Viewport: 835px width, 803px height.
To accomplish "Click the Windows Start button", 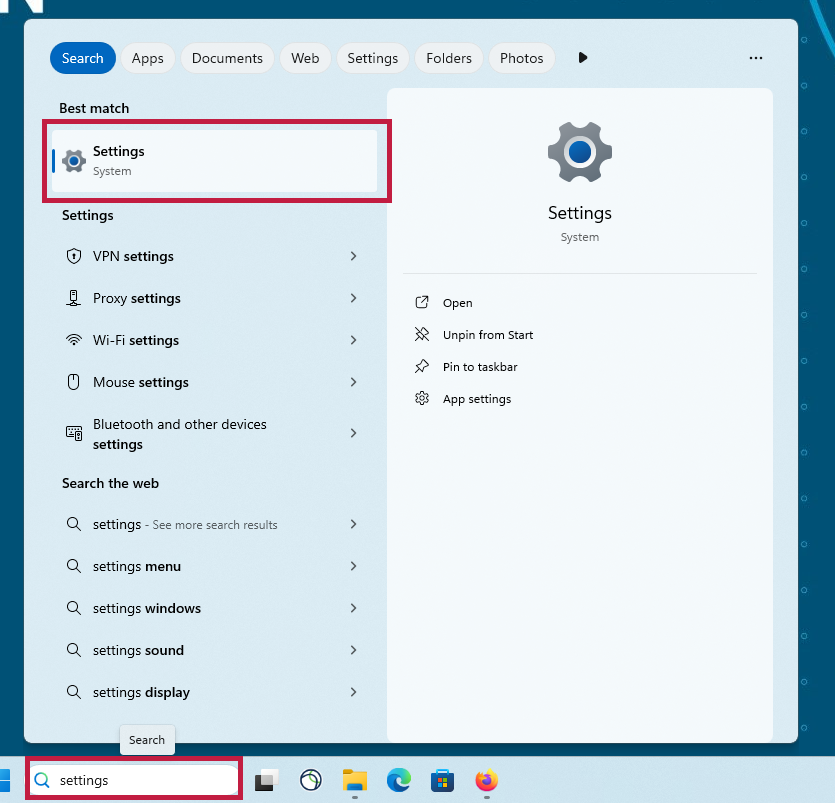I will tap(4, 781).
